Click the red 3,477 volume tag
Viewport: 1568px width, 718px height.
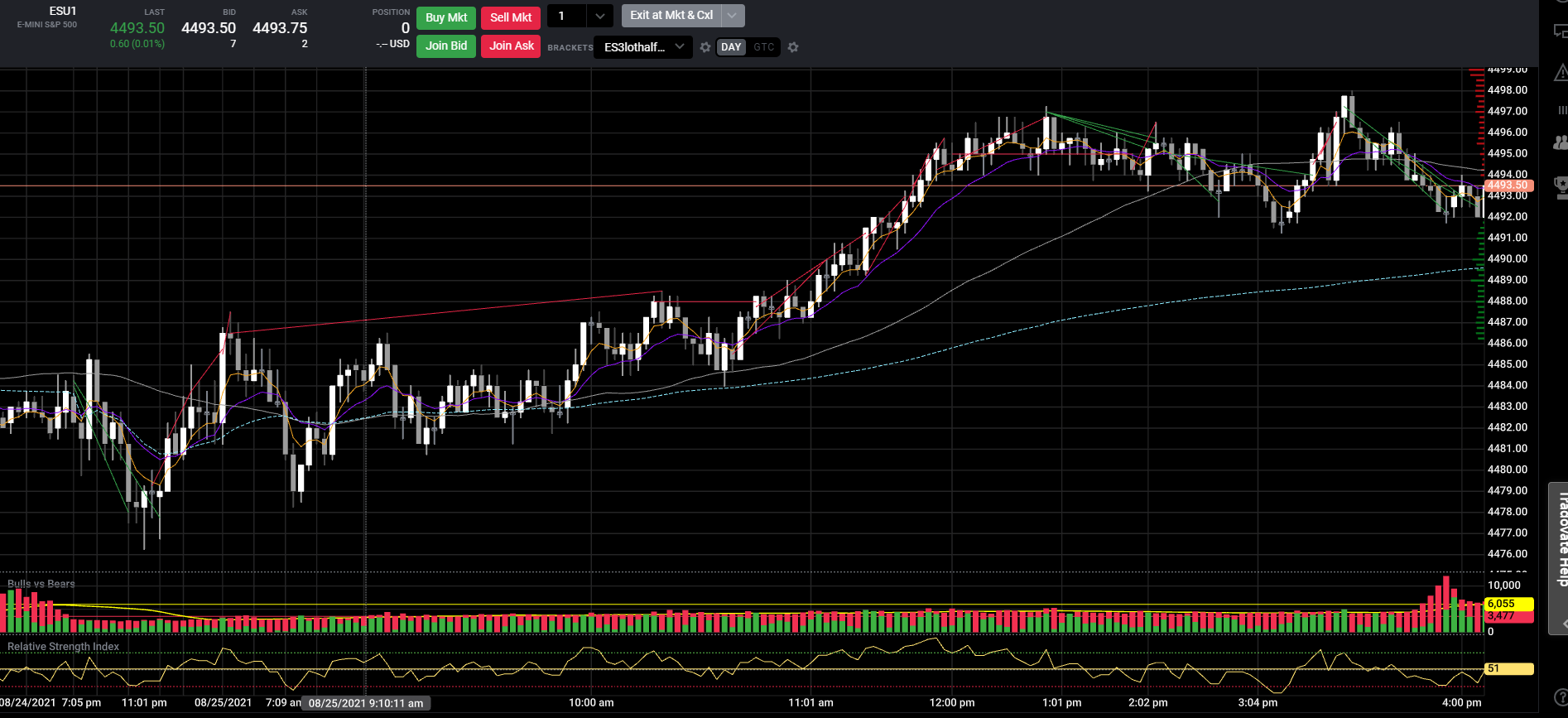coord(1509,616)
